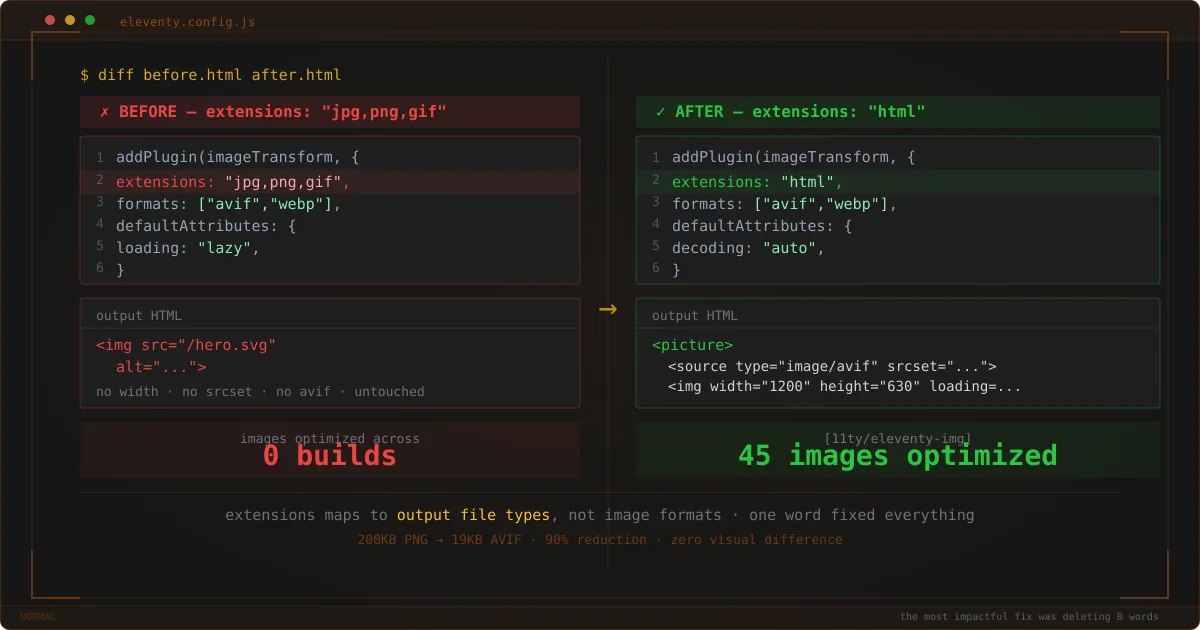
Task: Select the AFTER extensions "html" header
Action: pyautogui.click(x=898, y=112)
